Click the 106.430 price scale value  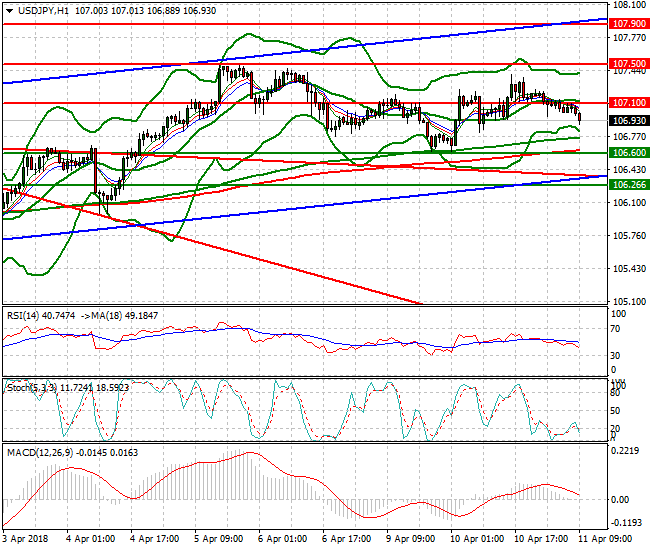tap(629, 170)
